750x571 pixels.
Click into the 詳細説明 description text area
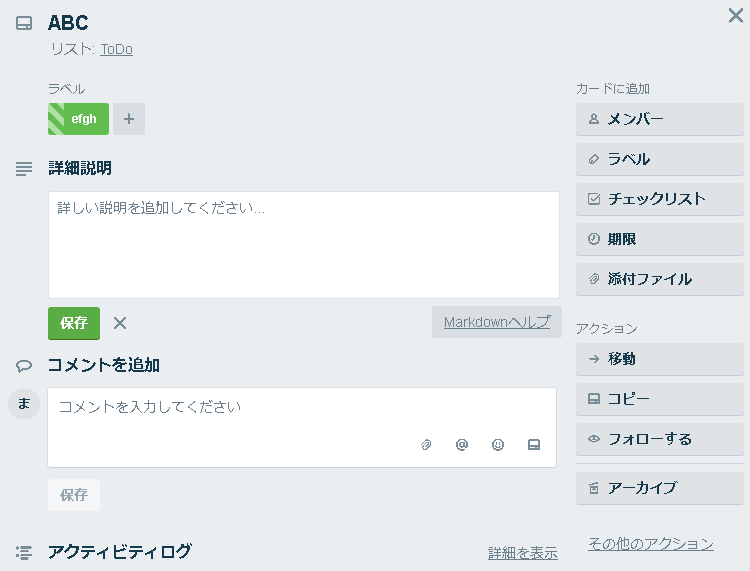(x=303, y=244)
